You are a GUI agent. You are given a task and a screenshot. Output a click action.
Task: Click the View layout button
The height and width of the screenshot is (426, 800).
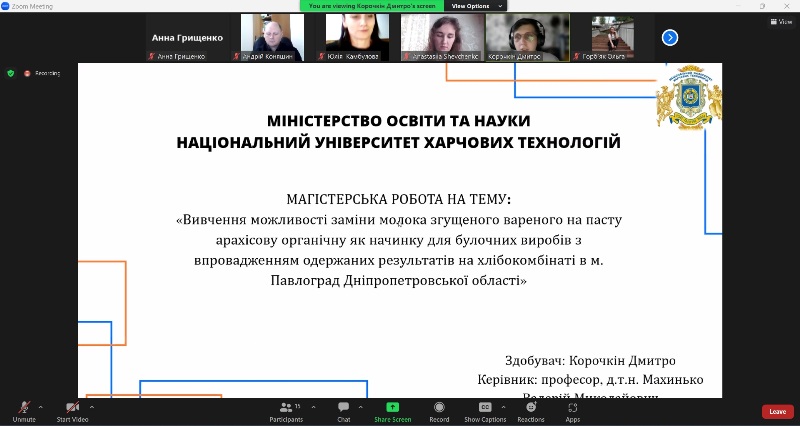[x=781, y=21]
